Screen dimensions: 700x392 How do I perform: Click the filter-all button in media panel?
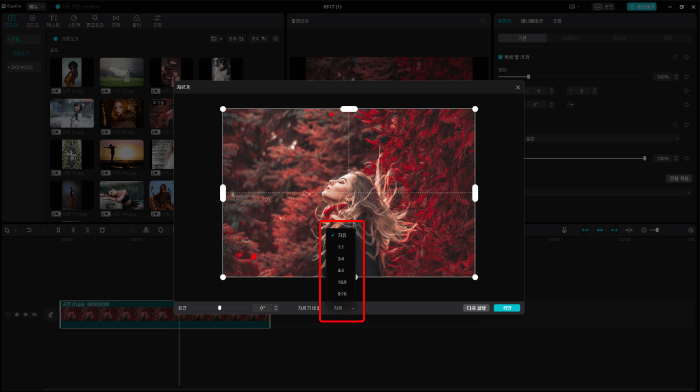(258, 39)
